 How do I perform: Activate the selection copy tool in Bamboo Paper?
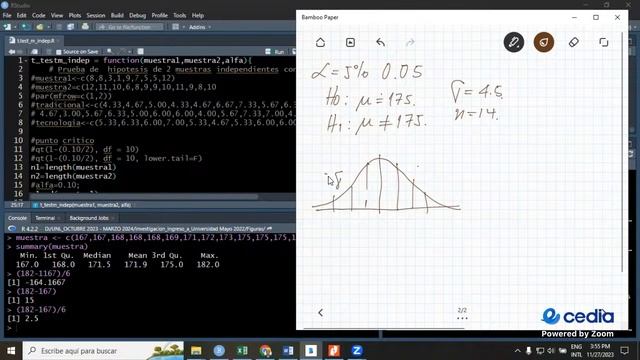(603, 42)
